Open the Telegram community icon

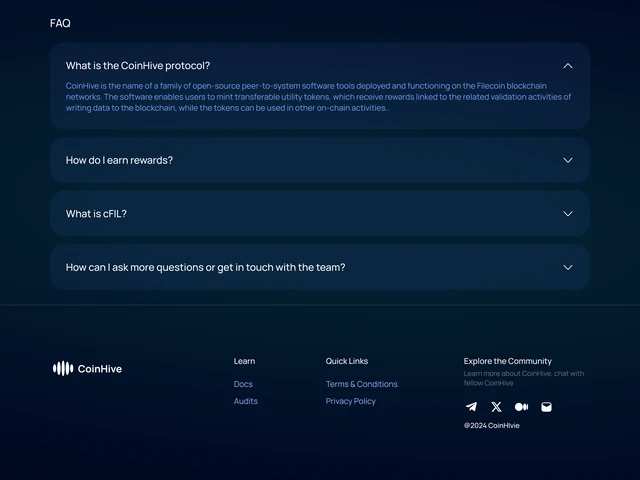(471, 407)
